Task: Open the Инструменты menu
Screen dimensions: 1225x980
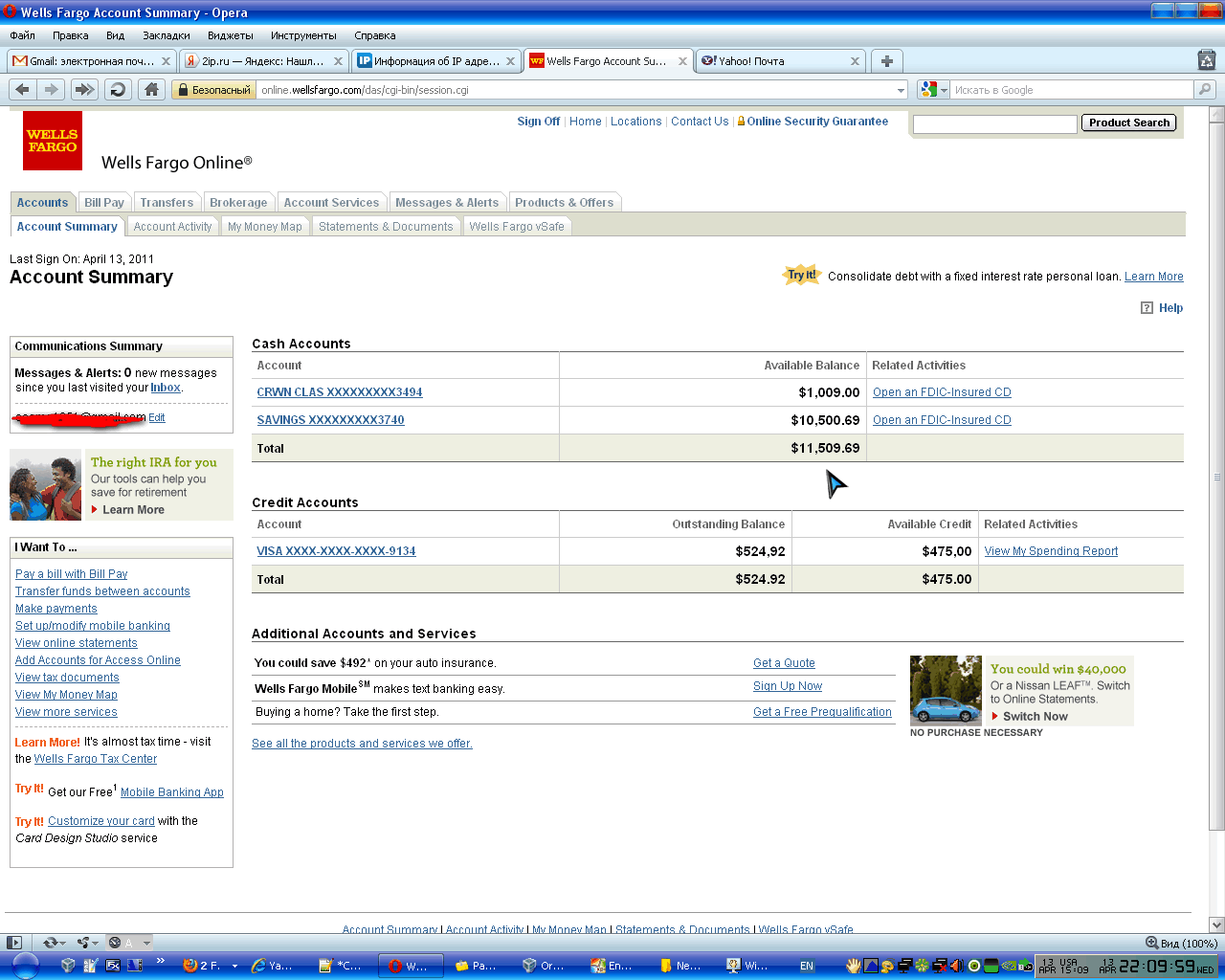Action: click(x=303, y=35)
